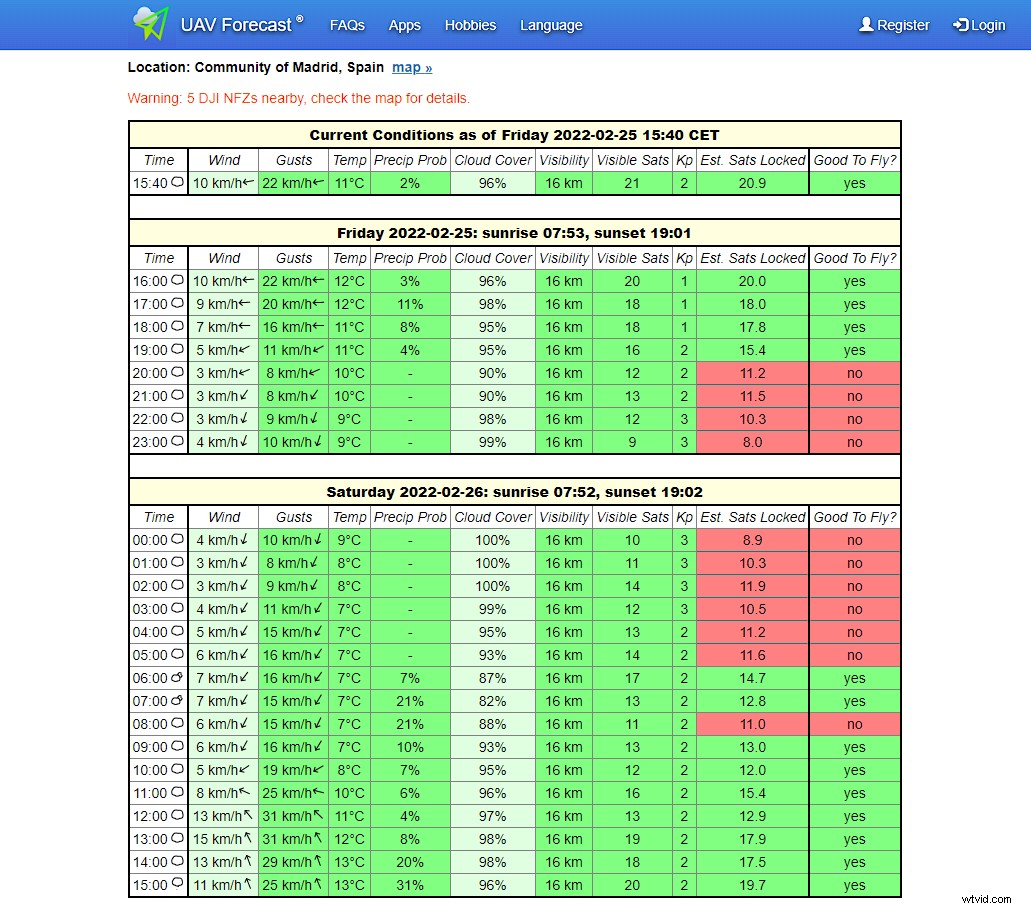Click the weather icon in Saturday's 07:00 row
The image size is (1031, 909).
[x=178, y=701]
